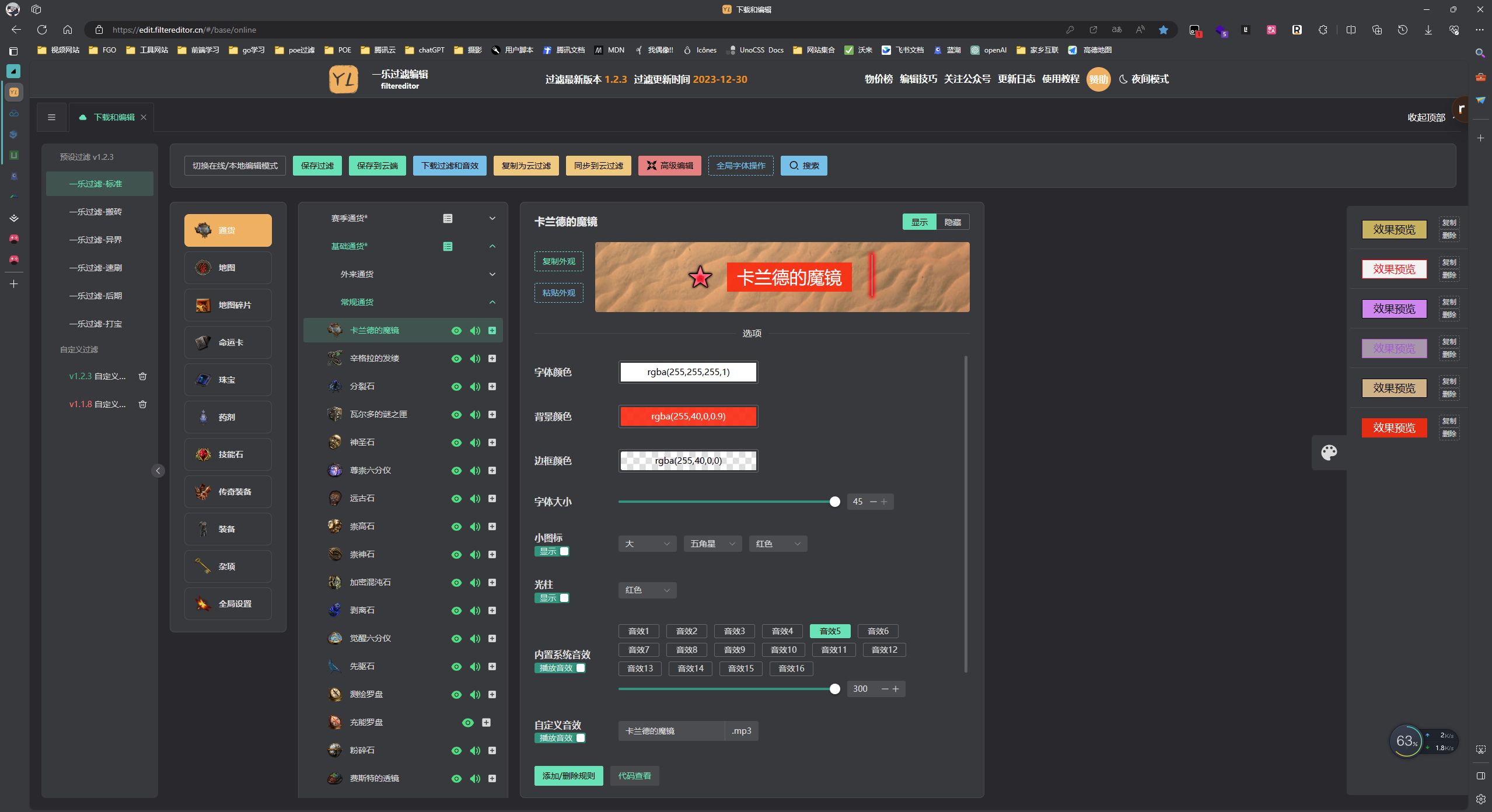This screenshot has height=812, width=1492.
Task: Open the 技能石 gem category
Action: point(228,454)
